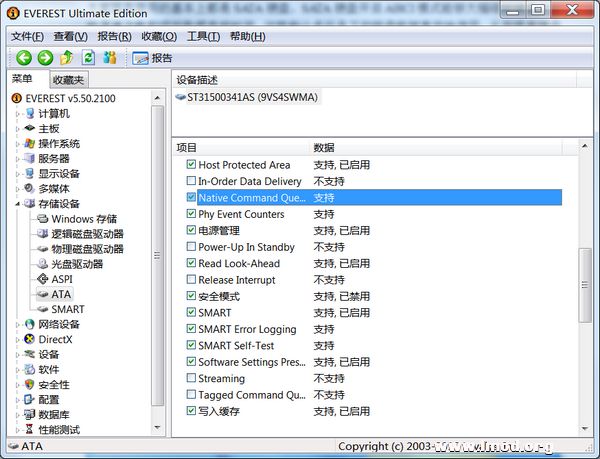Open the ASPI tree icon

tap(42, 279)
